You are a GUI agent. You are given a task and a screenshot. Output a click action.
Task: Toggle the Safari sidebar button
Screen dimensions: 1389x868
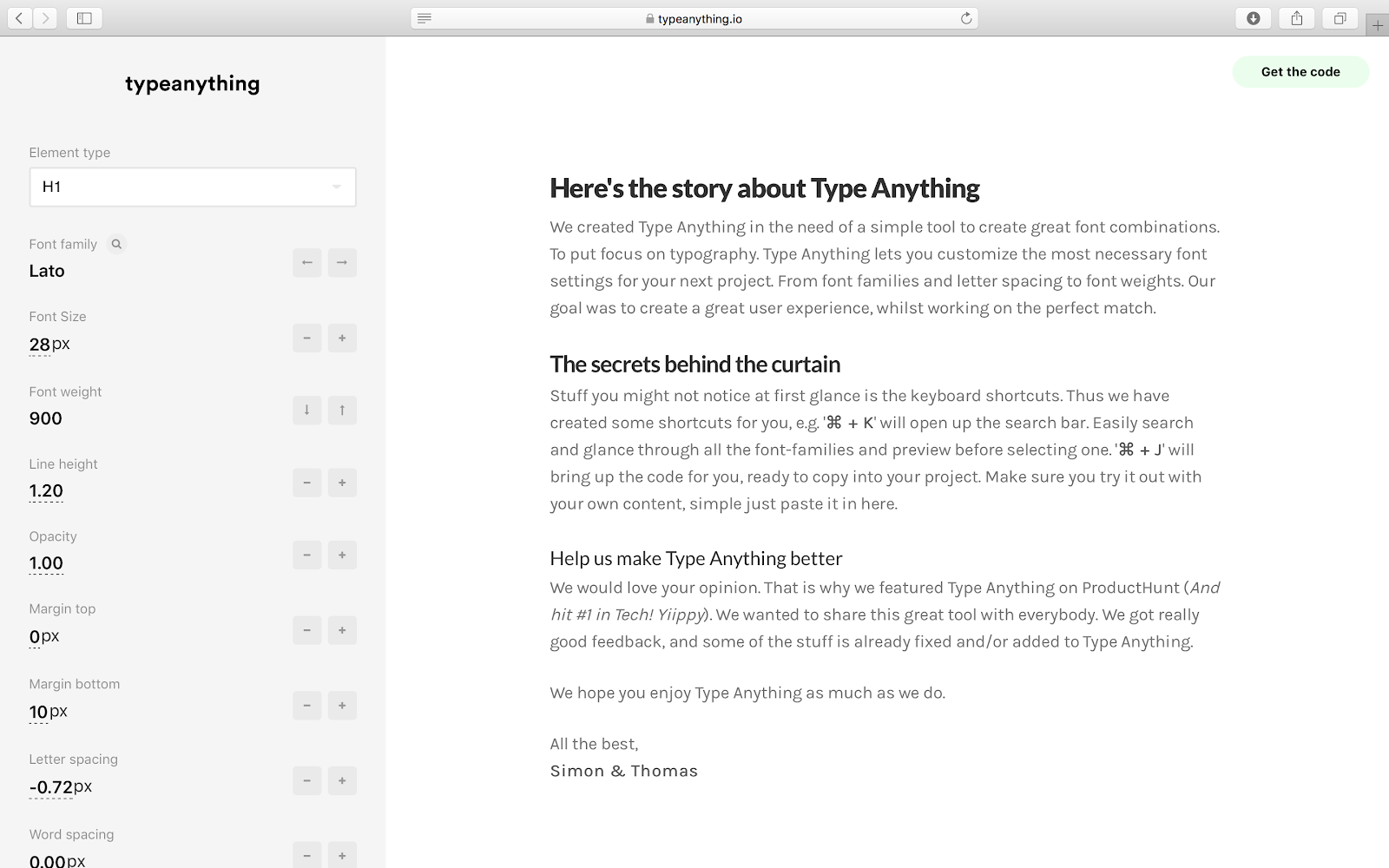[x=84, y=18]
